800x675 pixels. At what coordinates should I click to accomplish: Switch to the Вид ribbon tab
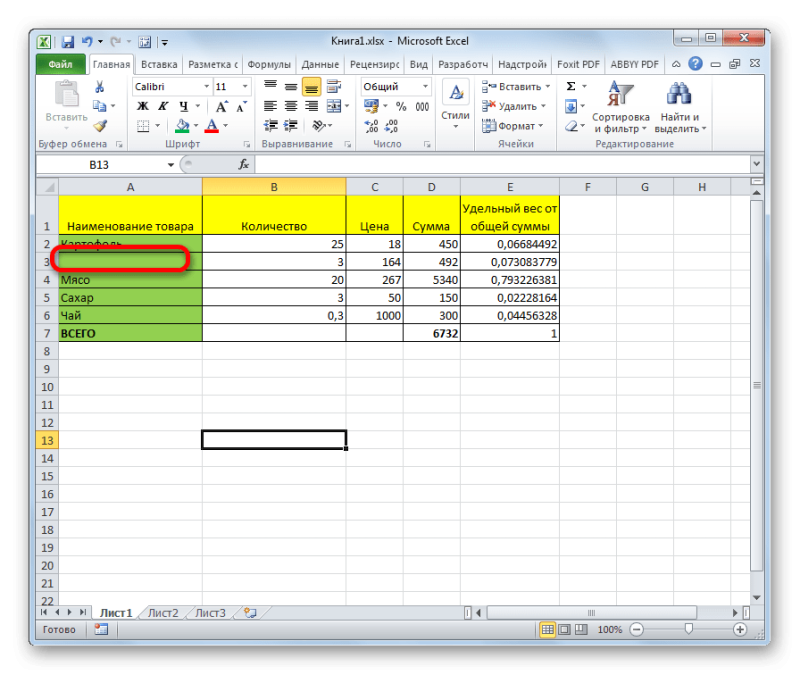[x=418, y=64]
